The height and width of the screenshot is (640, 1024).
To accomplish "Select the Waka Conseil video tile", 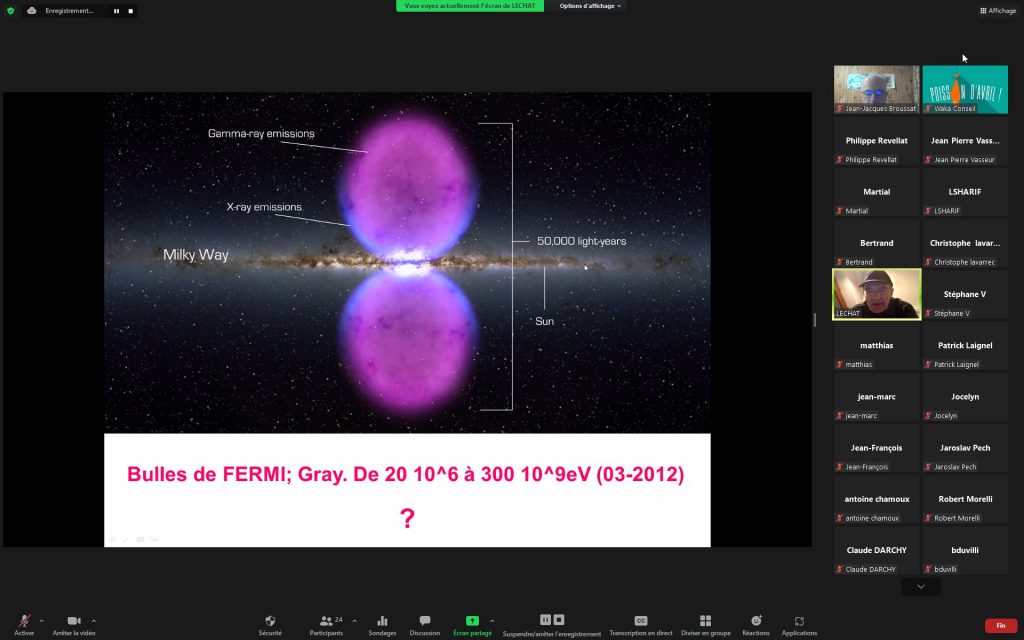I will (965, 89).
